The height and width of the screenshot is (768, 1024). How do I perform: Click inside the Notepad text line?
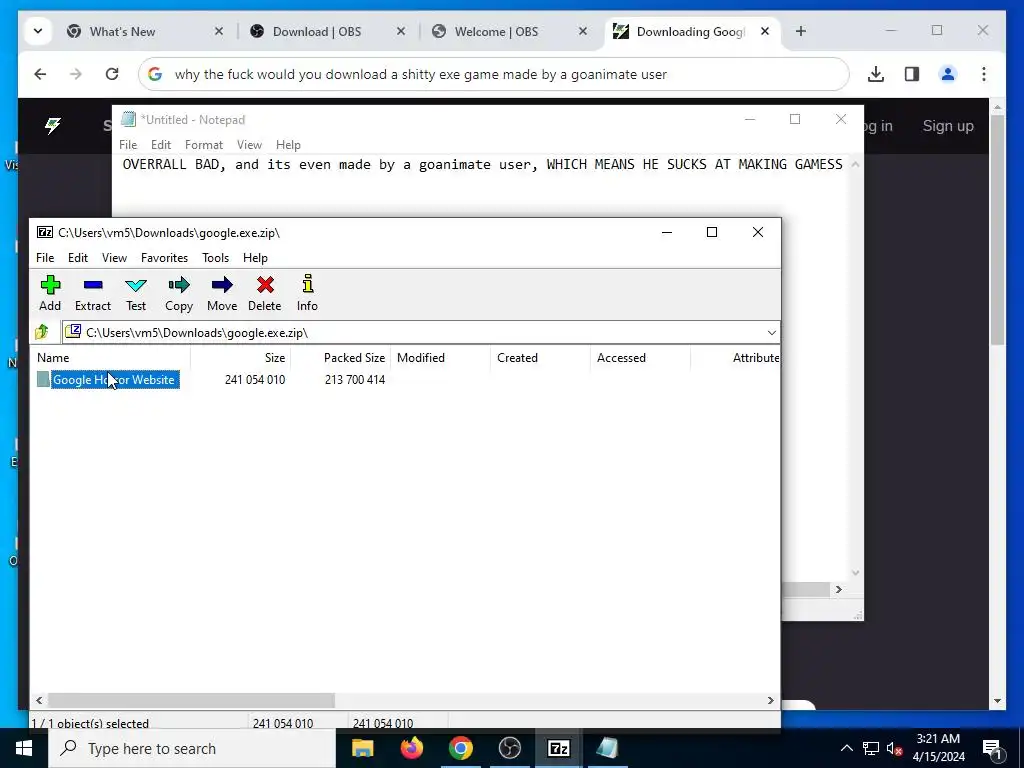[483, 165]
